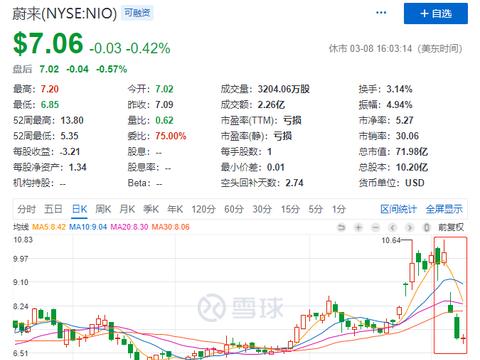Add NIO to watchlist with 自选 button

[x=436, y=14]
